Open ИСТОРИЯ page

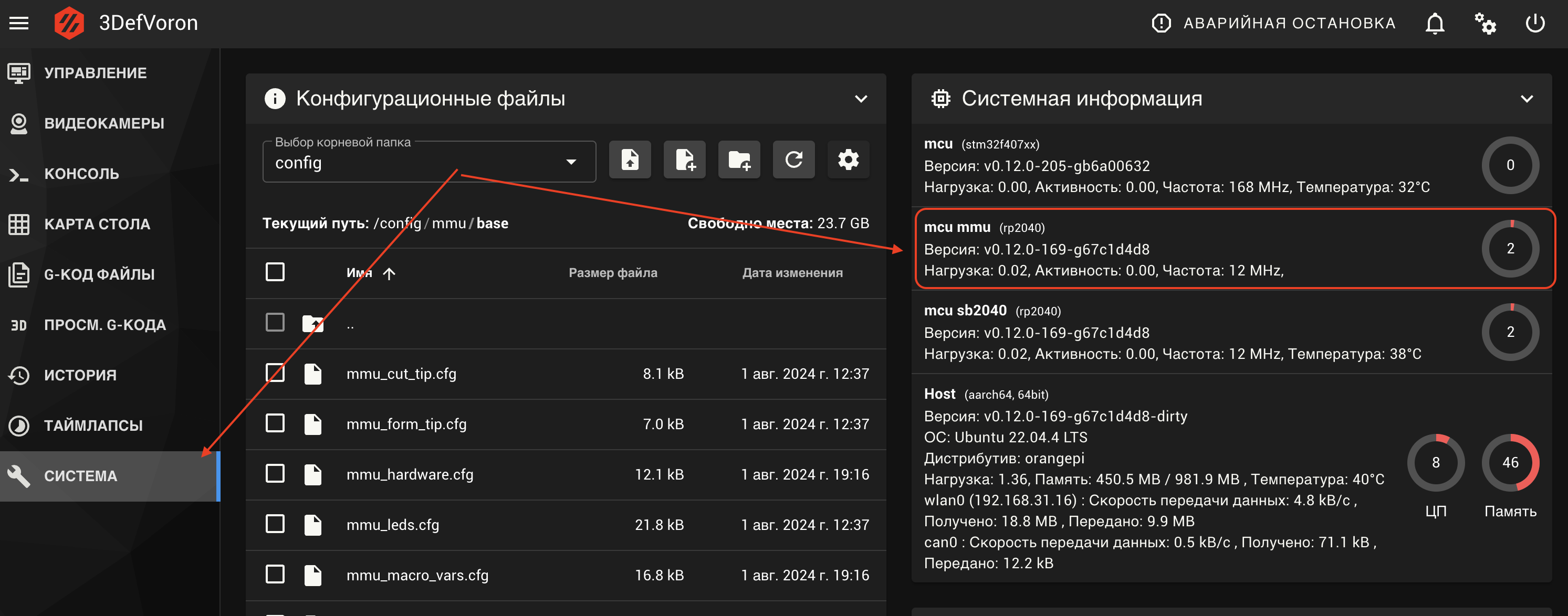coord(110,375)
